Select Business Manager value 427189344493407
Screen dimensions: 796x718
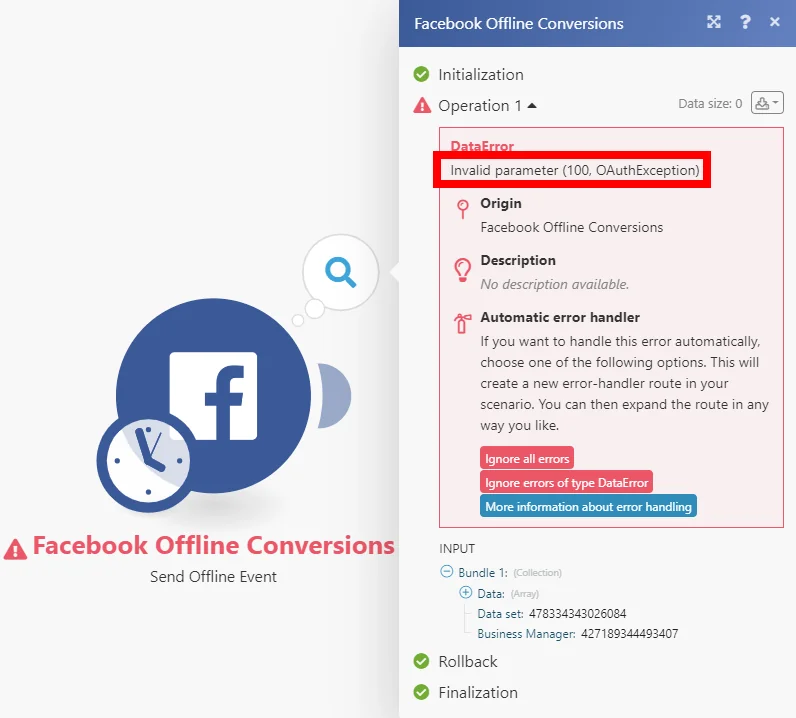[x=629, y=634]
